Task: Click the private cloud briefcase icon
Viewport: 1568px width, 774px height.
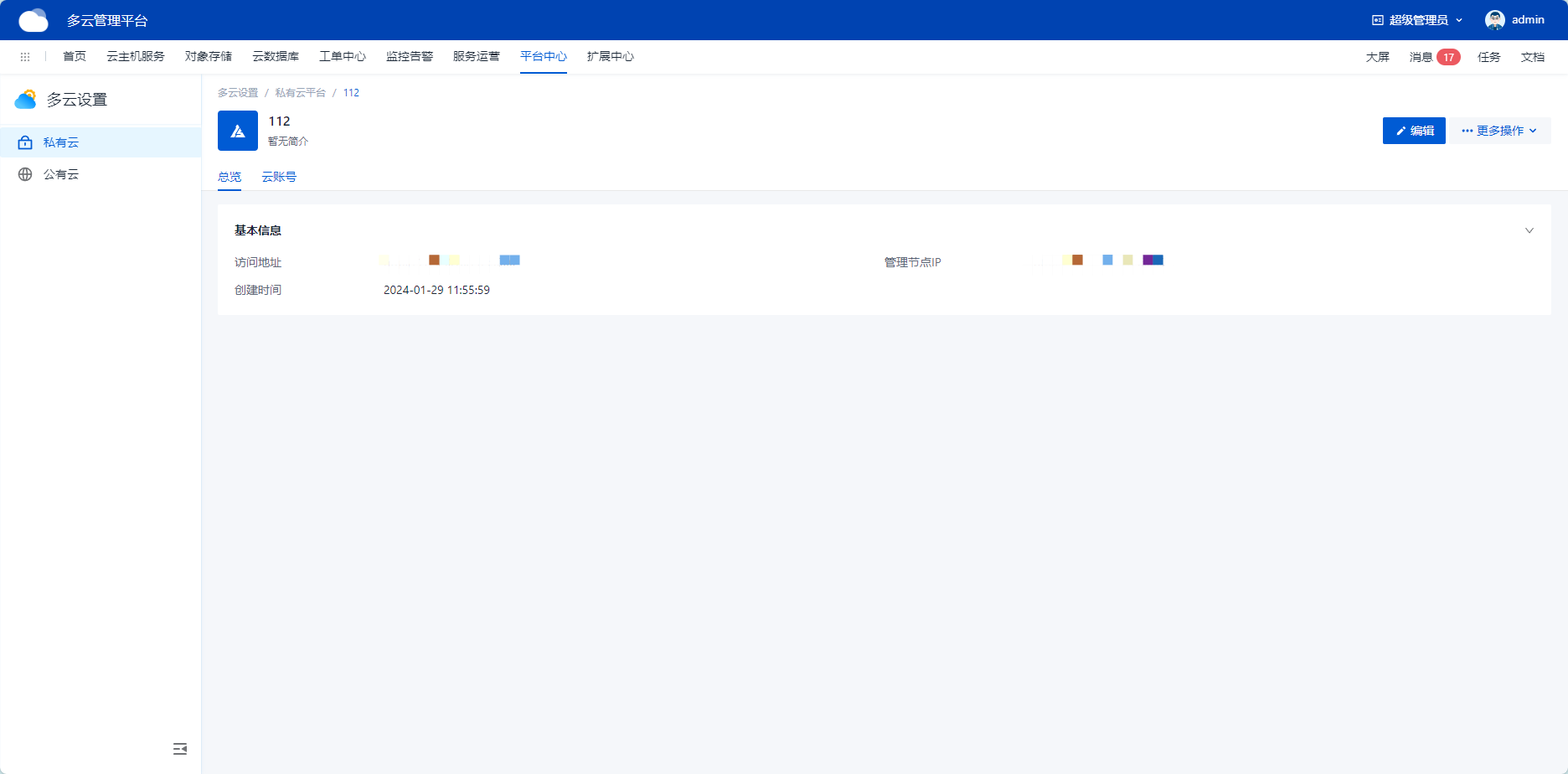Action: pos(25,142)
